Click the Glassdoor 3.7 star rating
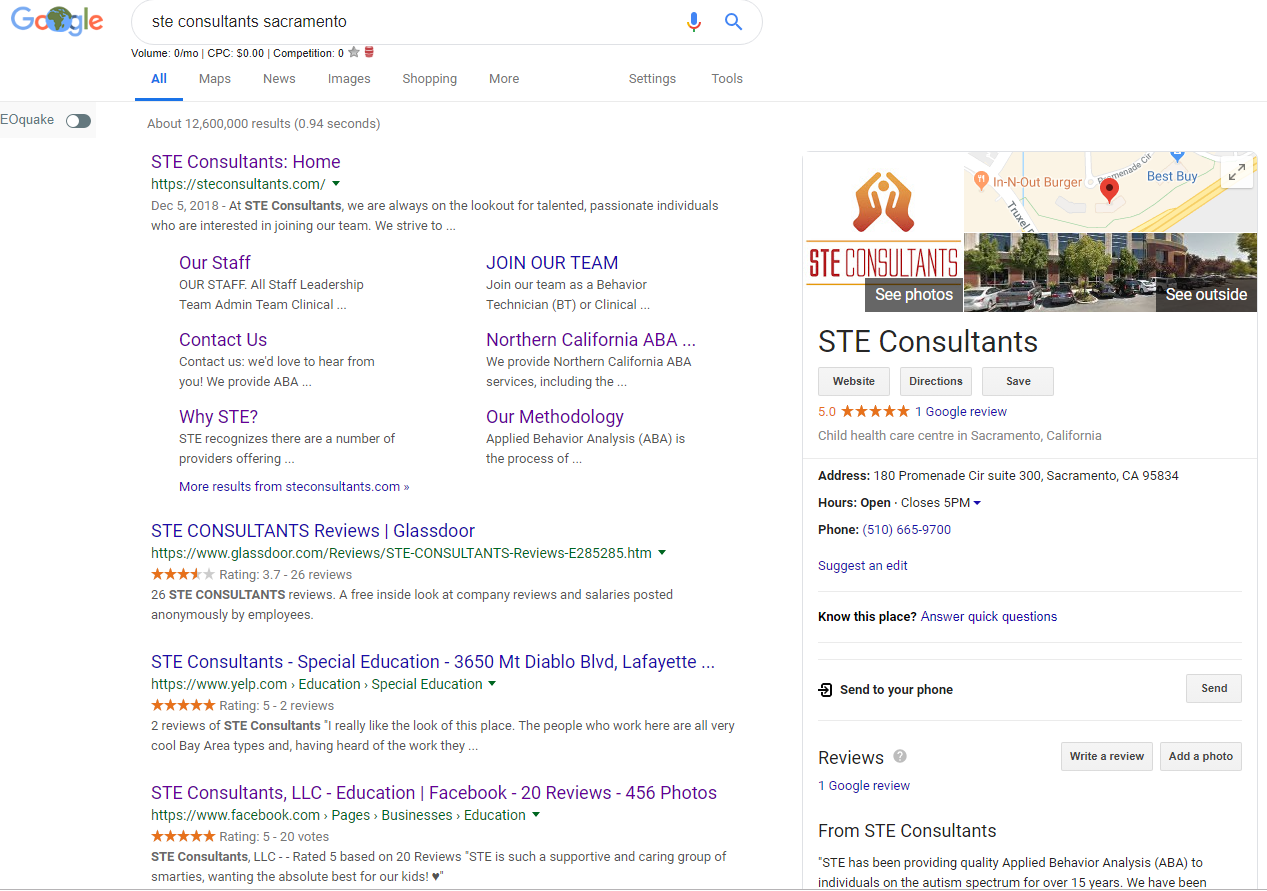1267x891 pixels. [x=183, y=575]
